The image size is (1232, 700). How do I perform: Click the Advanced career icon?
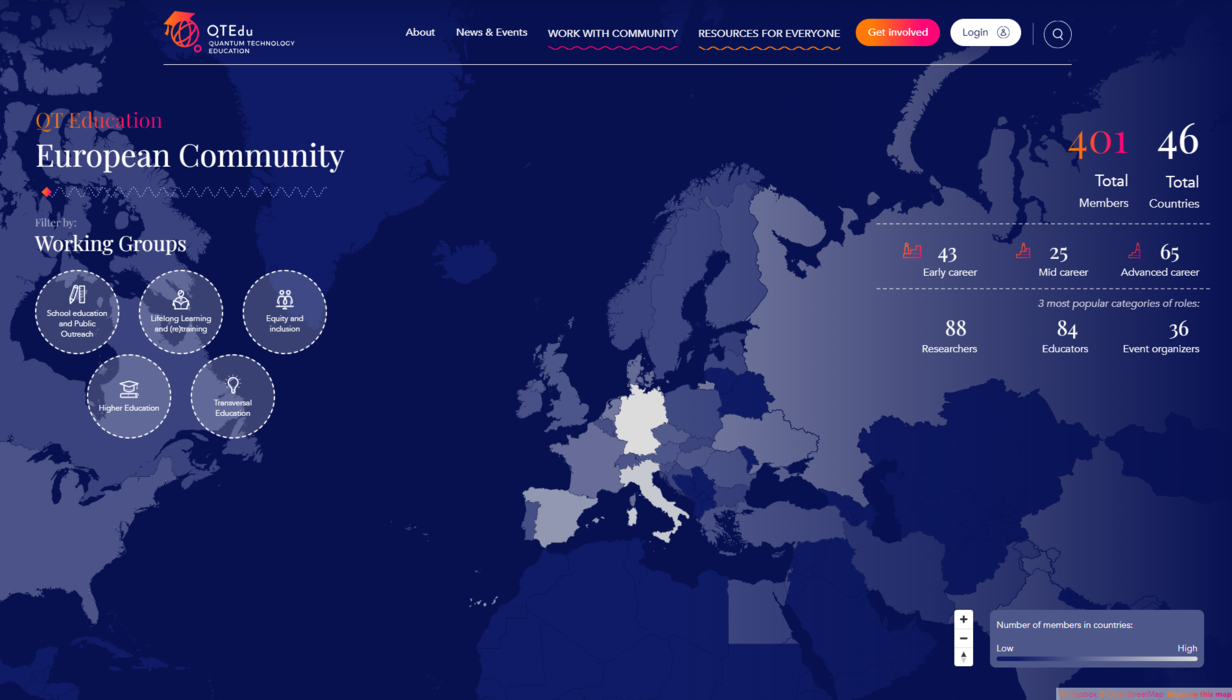[x=1134, y=251]
